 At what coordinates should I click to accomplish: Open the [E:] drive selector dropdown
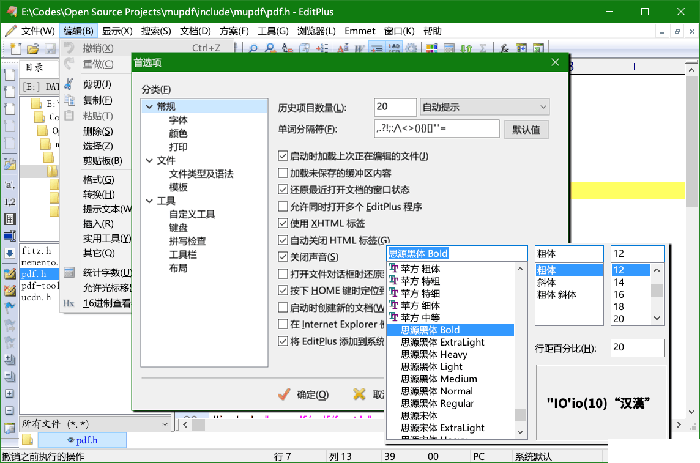click(40, 86)
